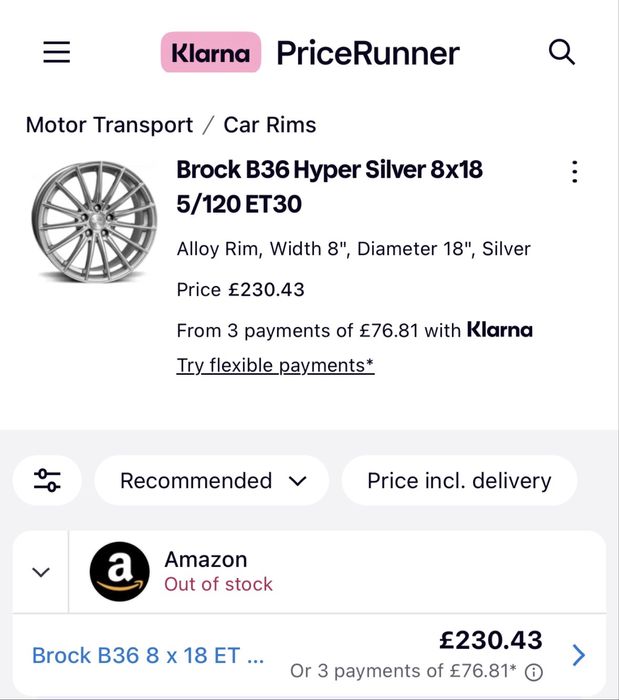Viewport: 619px width, 700px height.
Task: Toggle the Price incl. delivery option
Action: (459, 480)
